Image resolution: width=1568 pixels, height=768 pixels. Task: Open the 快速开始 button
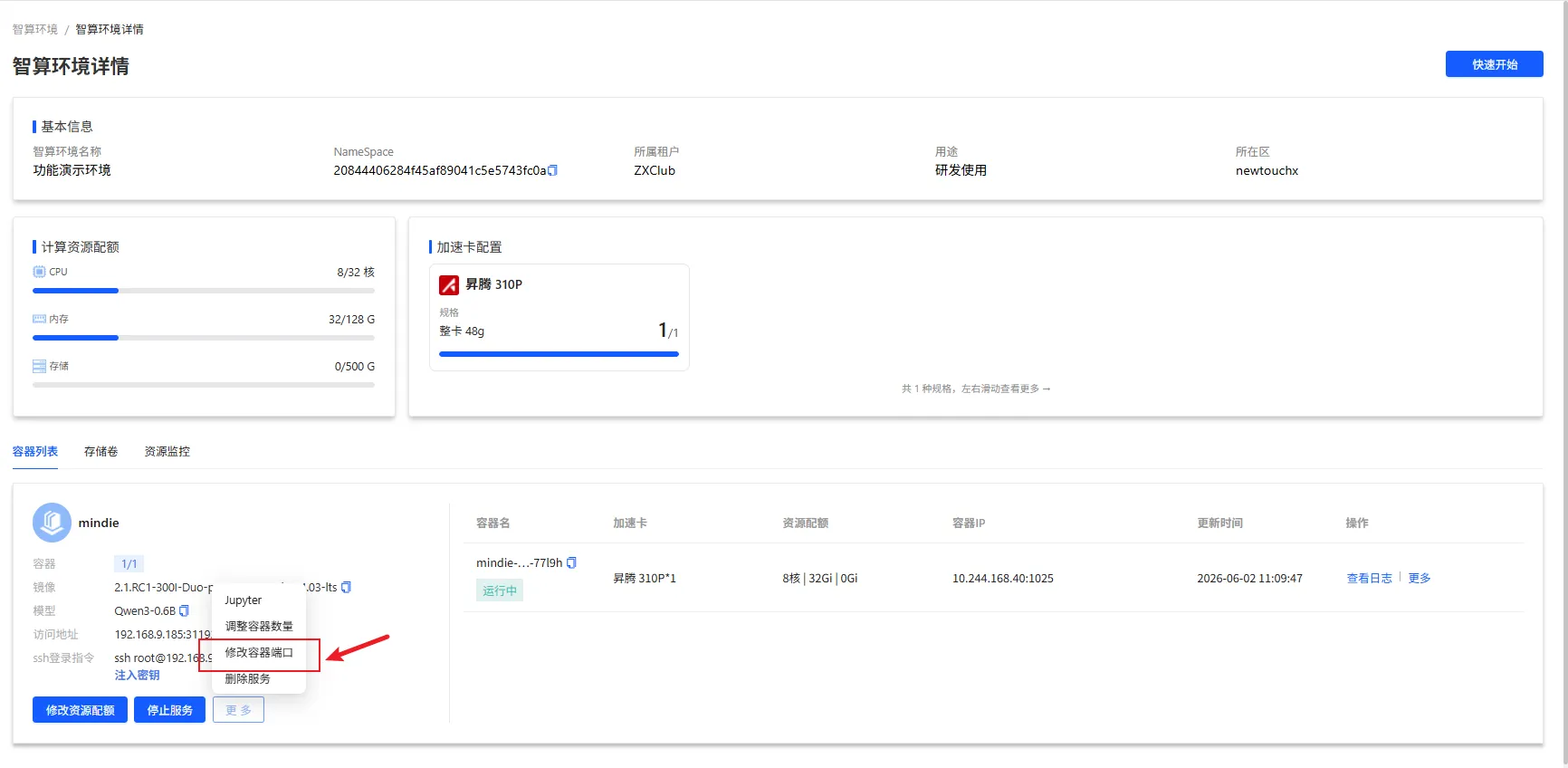(x=1494, y=64)
